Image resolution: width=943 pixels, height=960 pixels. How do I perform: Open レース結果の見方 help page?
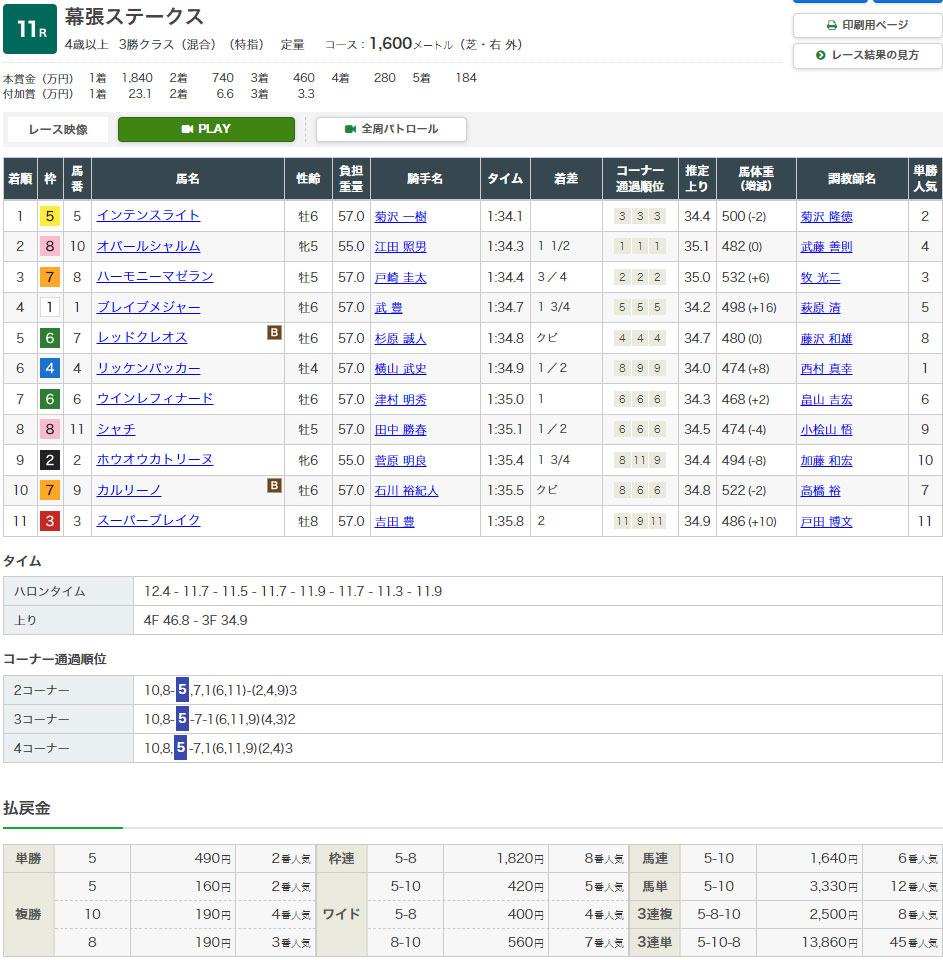[867, 55]
